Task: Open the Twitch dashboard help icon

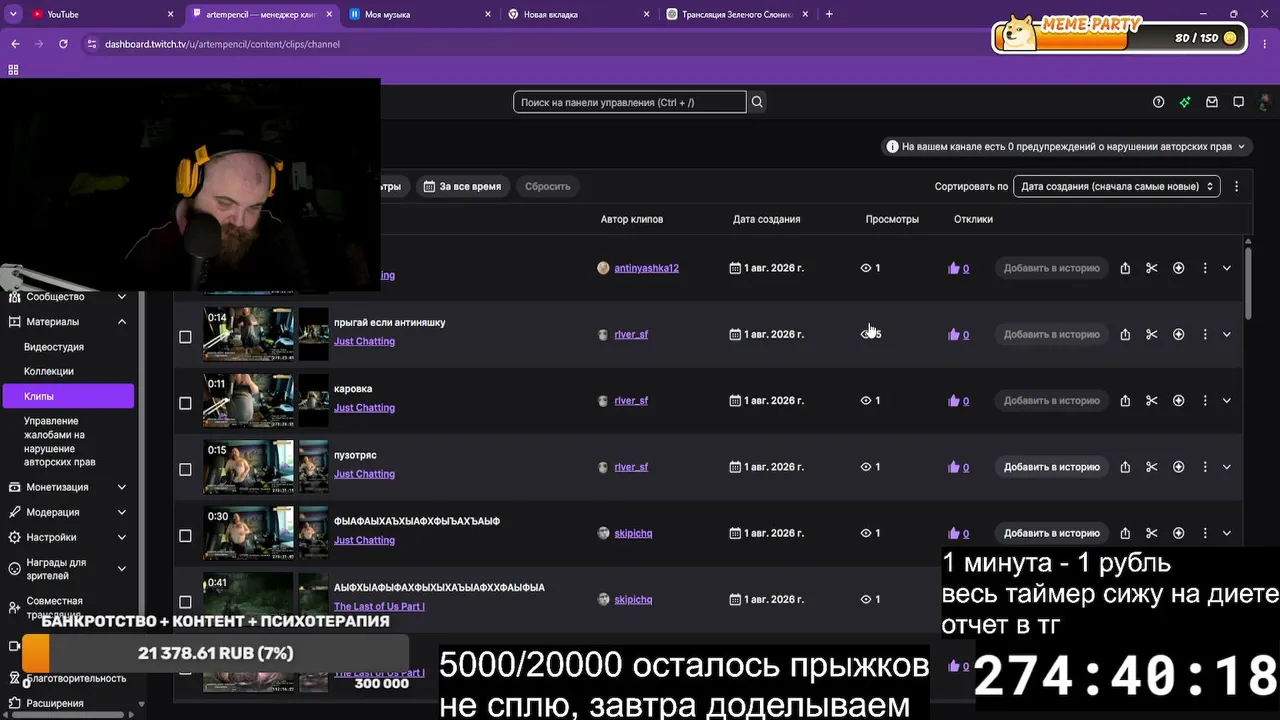Action: point(1158,102)
